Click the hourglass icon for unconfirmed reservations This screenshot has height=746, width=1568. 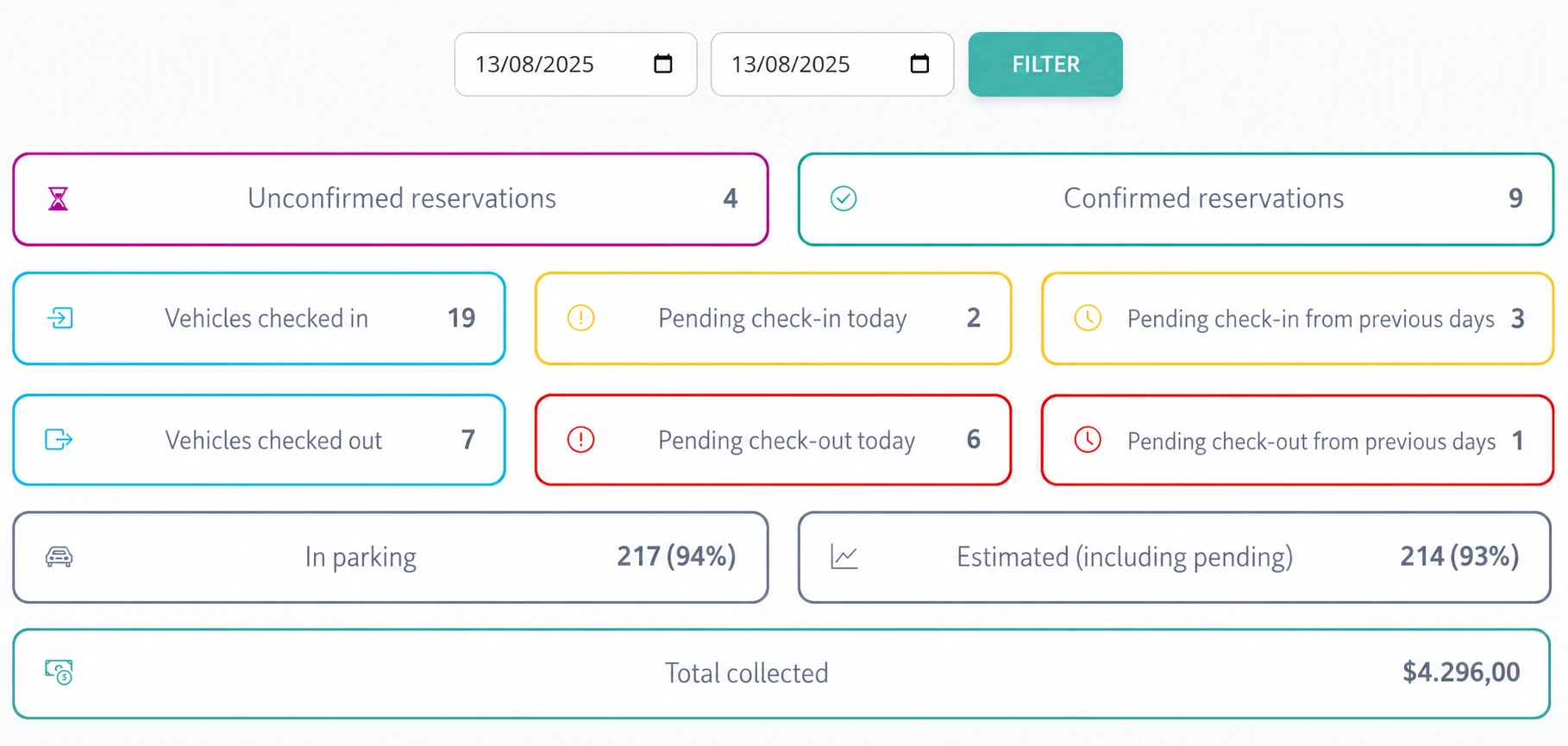(x=58, y=199)
